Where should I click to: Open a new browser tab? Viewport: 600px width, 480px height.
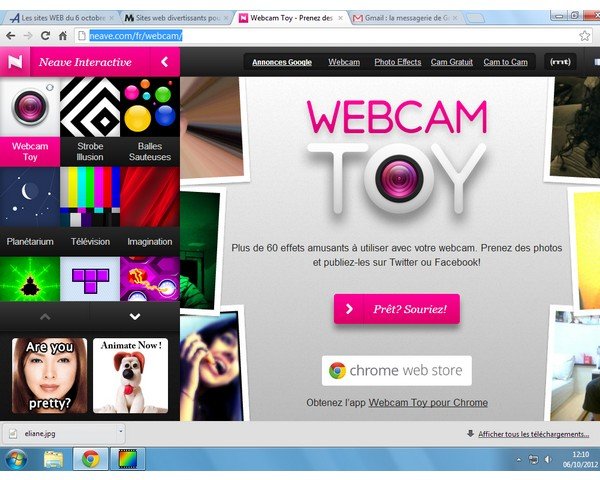[474, 18]
